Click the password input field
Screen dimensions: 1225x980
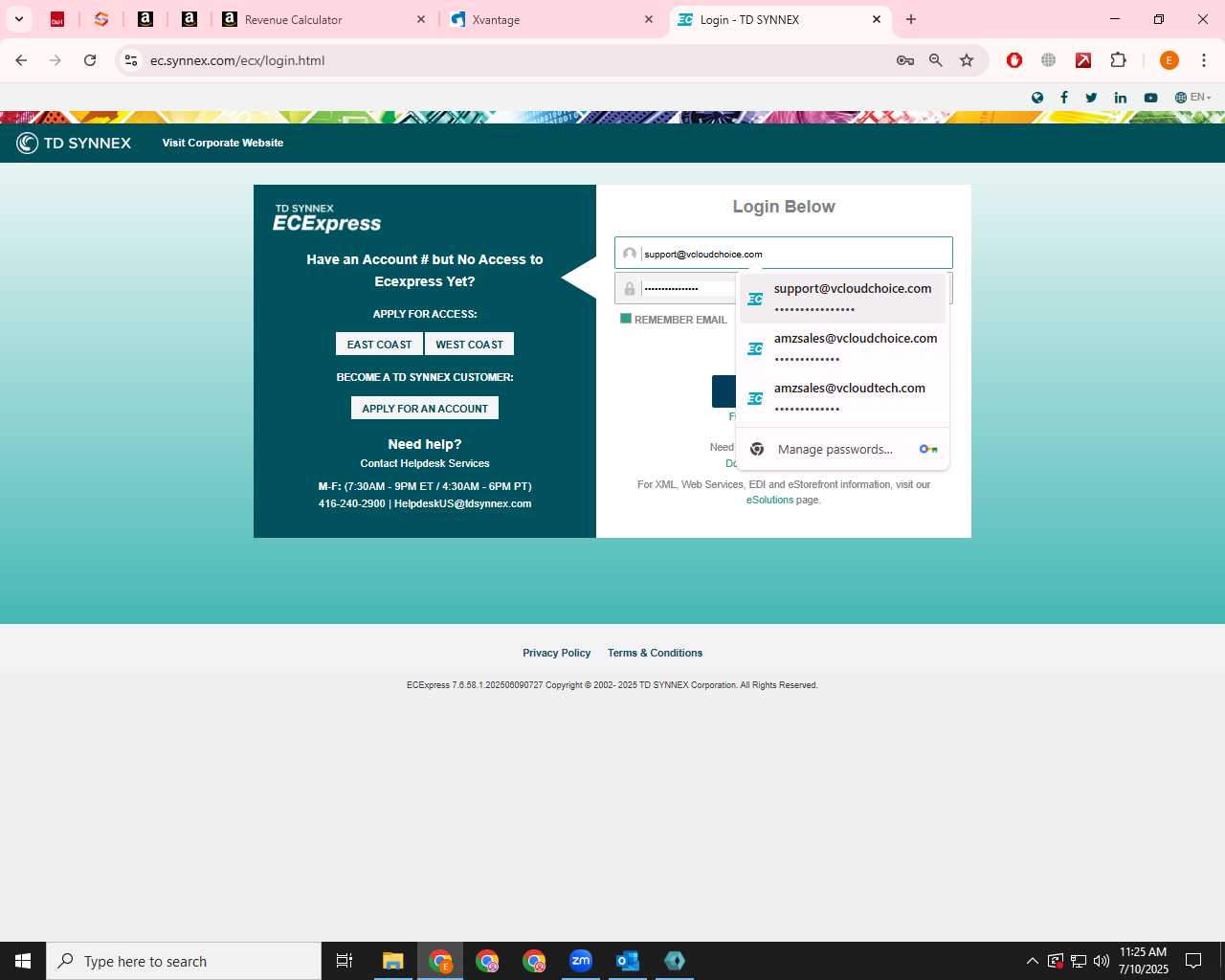click(676, 288)
